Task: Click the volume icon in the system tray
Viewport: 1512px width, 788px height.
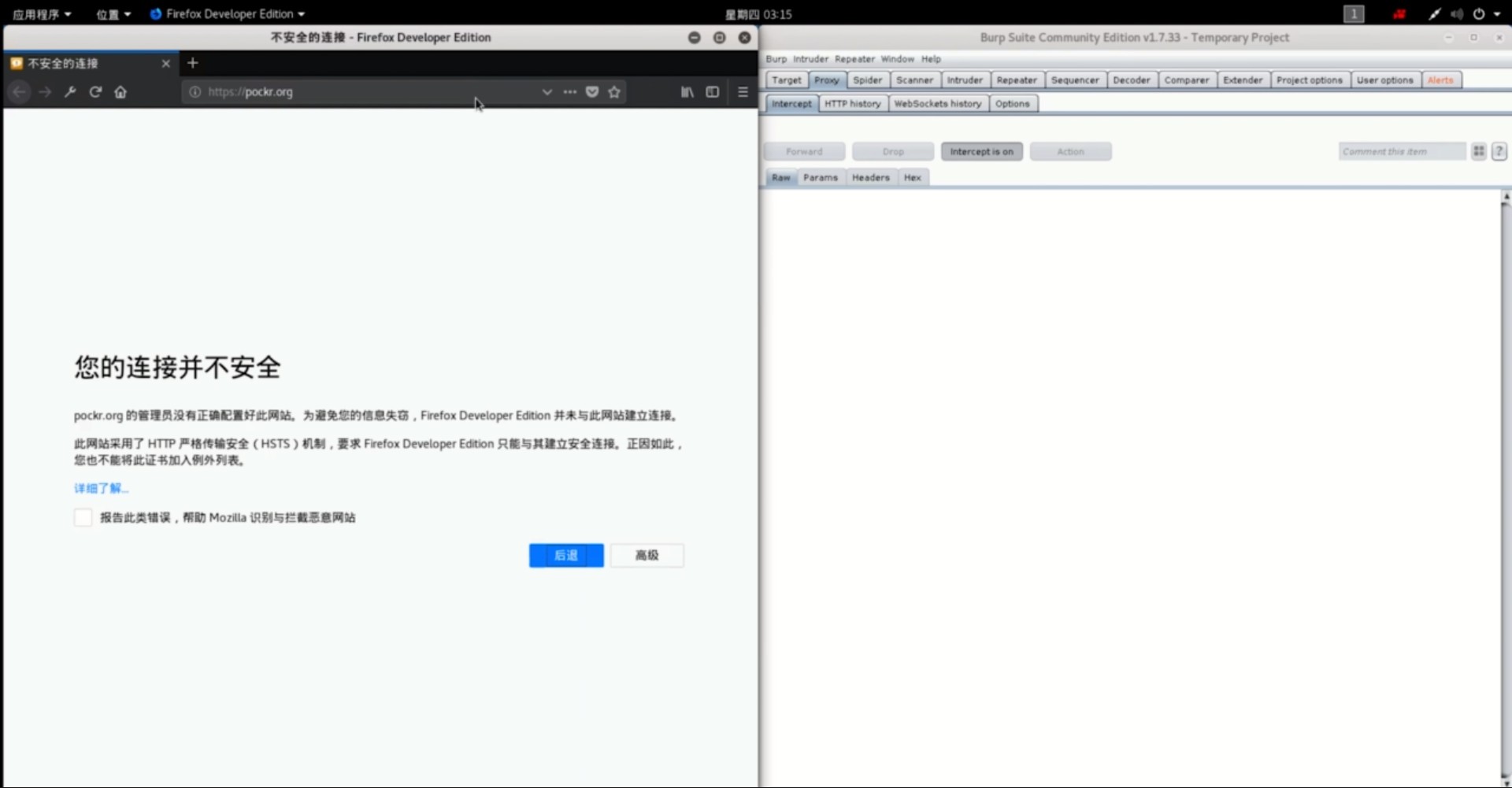Action: click(x=1457, y=14)
